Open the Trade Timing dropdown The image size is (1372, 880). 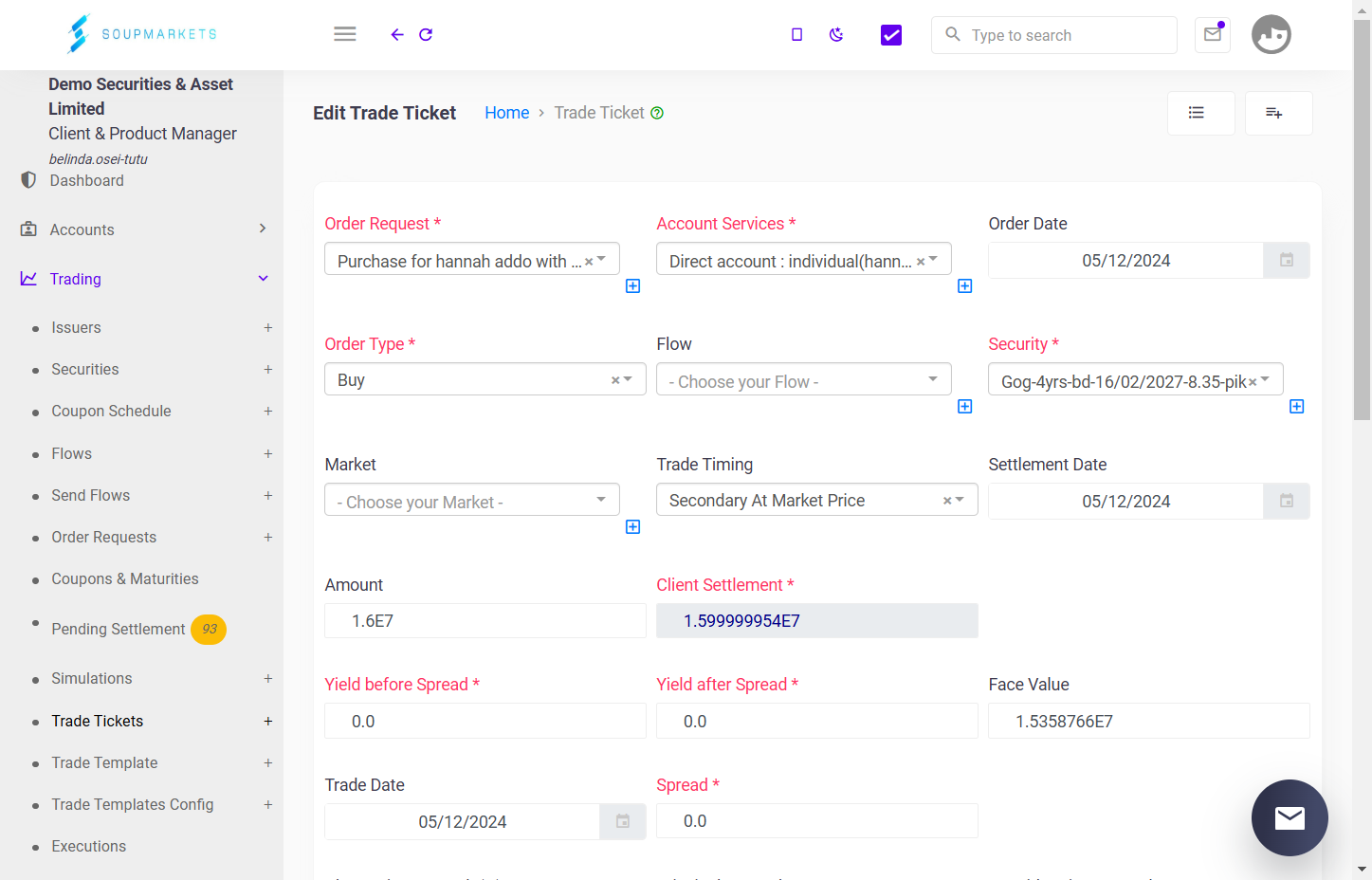(x=817, y=500)
